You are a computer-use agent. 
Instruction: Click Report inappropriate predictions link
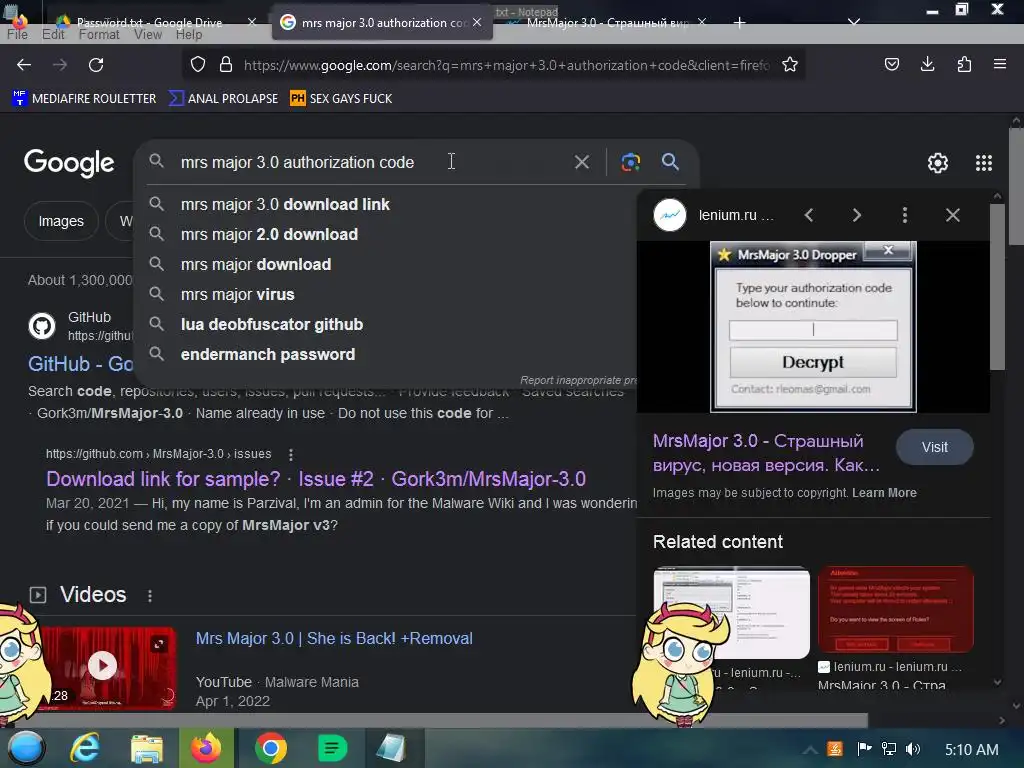[x=577, y=380]
